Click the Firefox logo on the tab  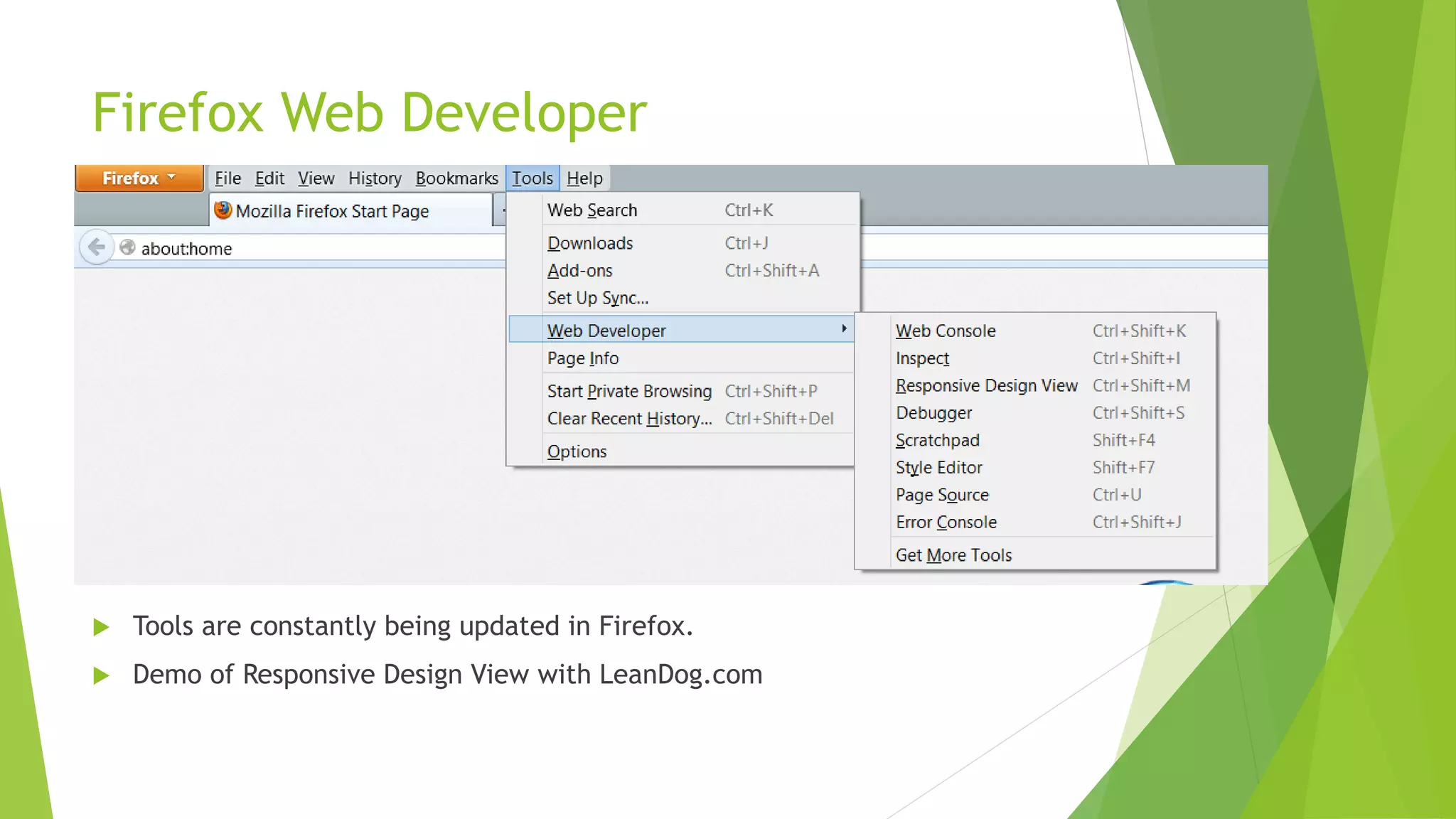223,210
